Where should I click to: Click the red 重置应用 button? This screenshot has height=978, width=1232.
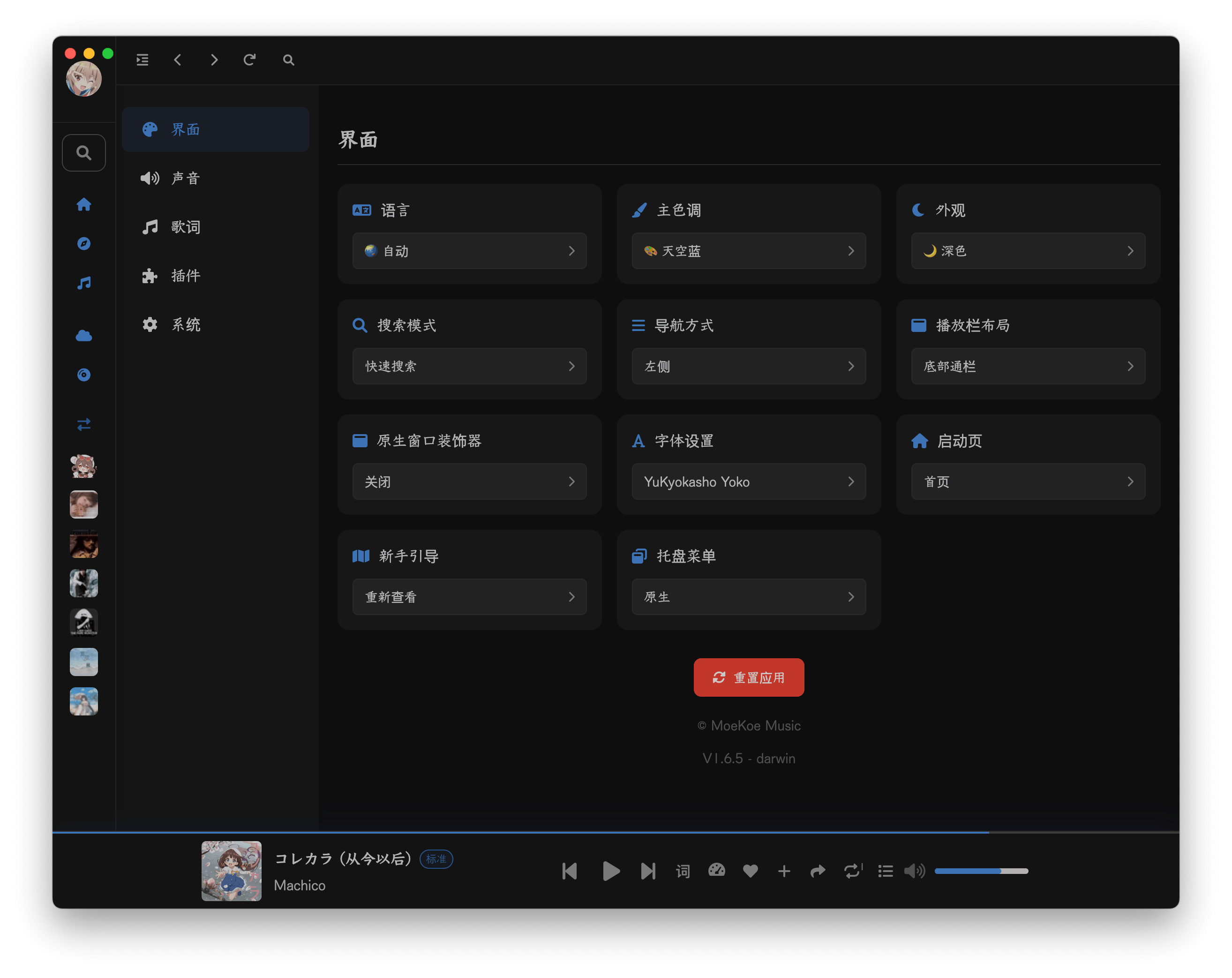[x=749, y=678]
